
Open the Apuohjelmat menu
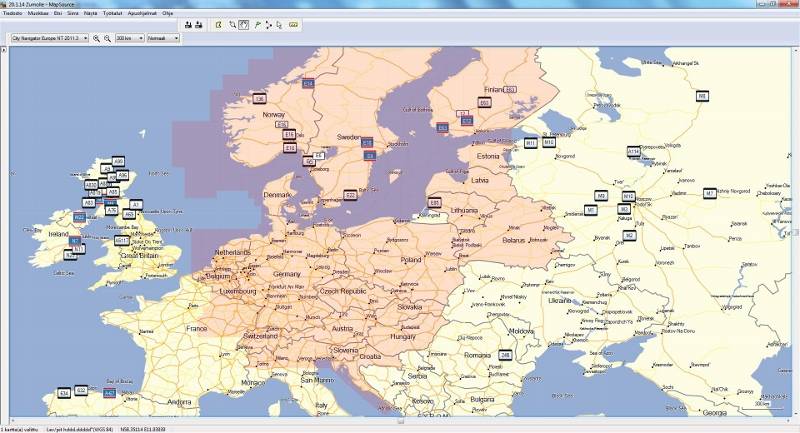click(x=142, y=13)
